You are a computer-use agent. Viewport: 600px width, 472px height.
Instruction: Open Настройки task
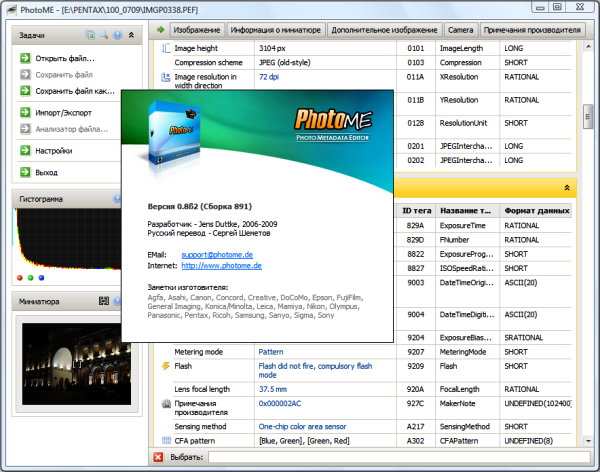tap(54, 151)
